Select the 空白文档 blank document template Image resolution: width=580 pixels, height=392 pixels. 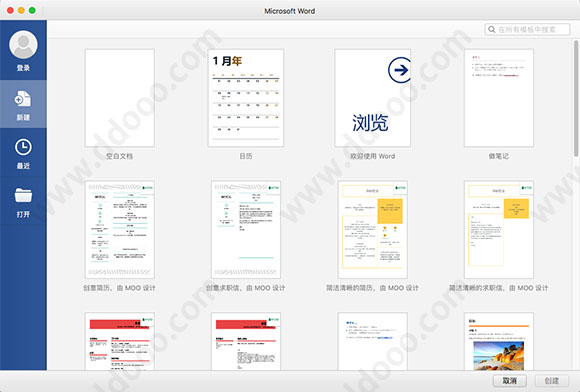119,98
